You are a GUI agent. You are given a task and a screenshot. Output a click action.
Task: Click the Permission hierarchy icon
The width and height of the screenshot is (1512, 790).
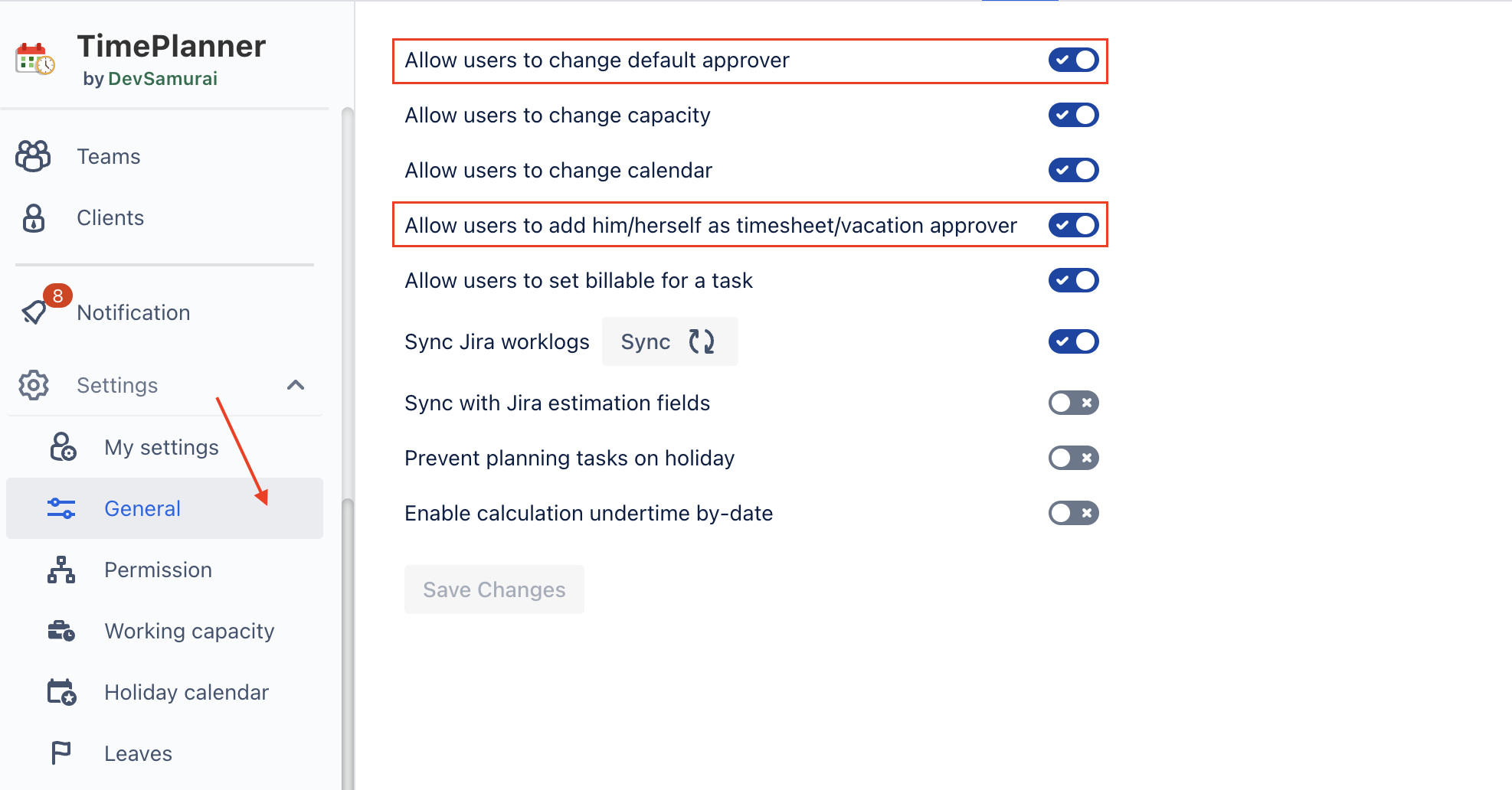(x=61, y=570)
